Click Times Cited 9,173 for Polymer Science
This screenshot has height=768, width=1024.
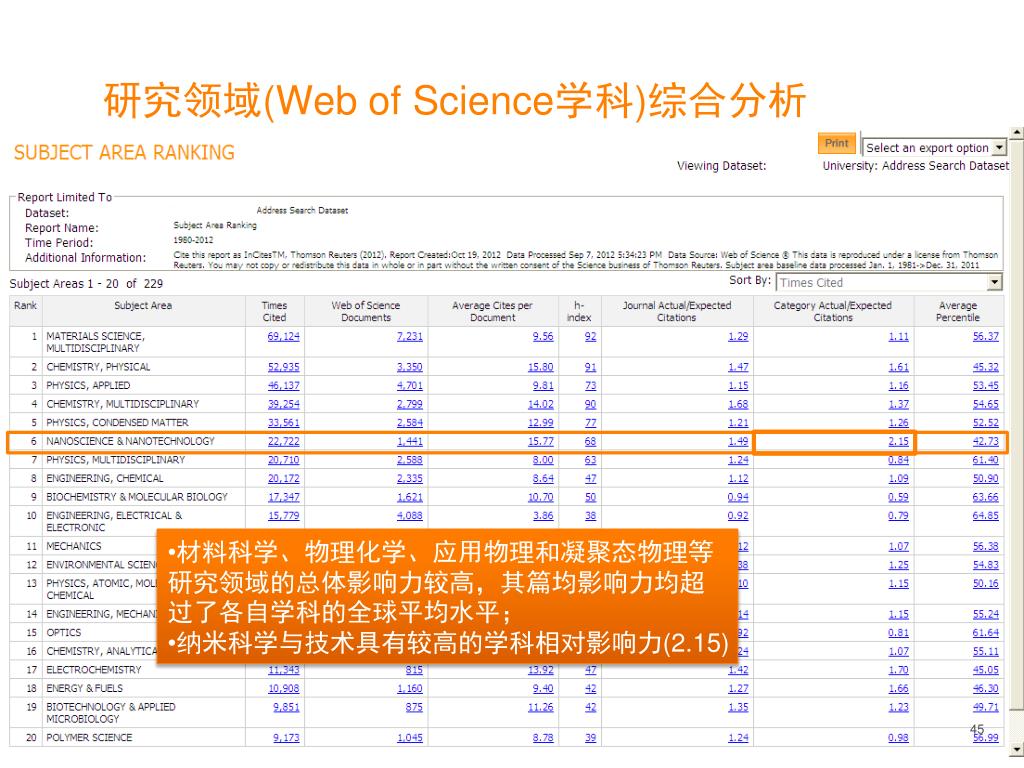(286, 738)
